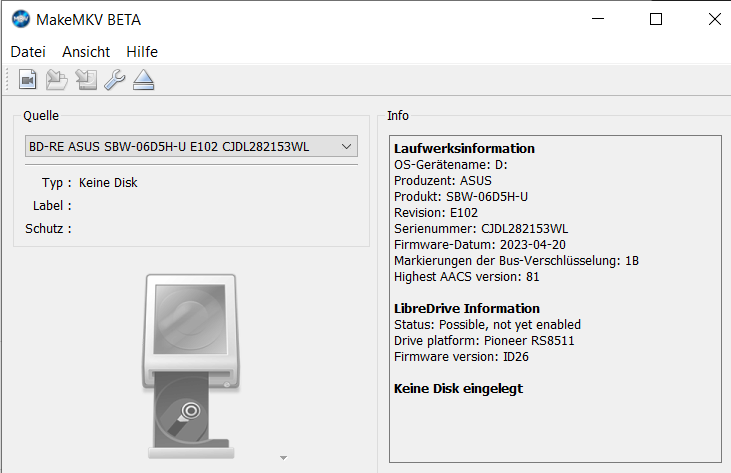
Task: Click the 'Label :' field label
Action: pyautogui.click(x=52, y=206)
